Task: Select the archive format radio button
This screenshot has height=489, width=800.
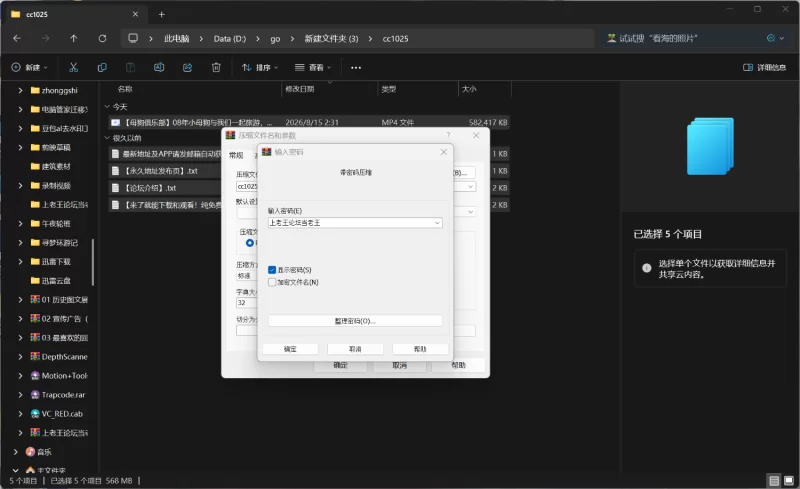Action: 249,243
